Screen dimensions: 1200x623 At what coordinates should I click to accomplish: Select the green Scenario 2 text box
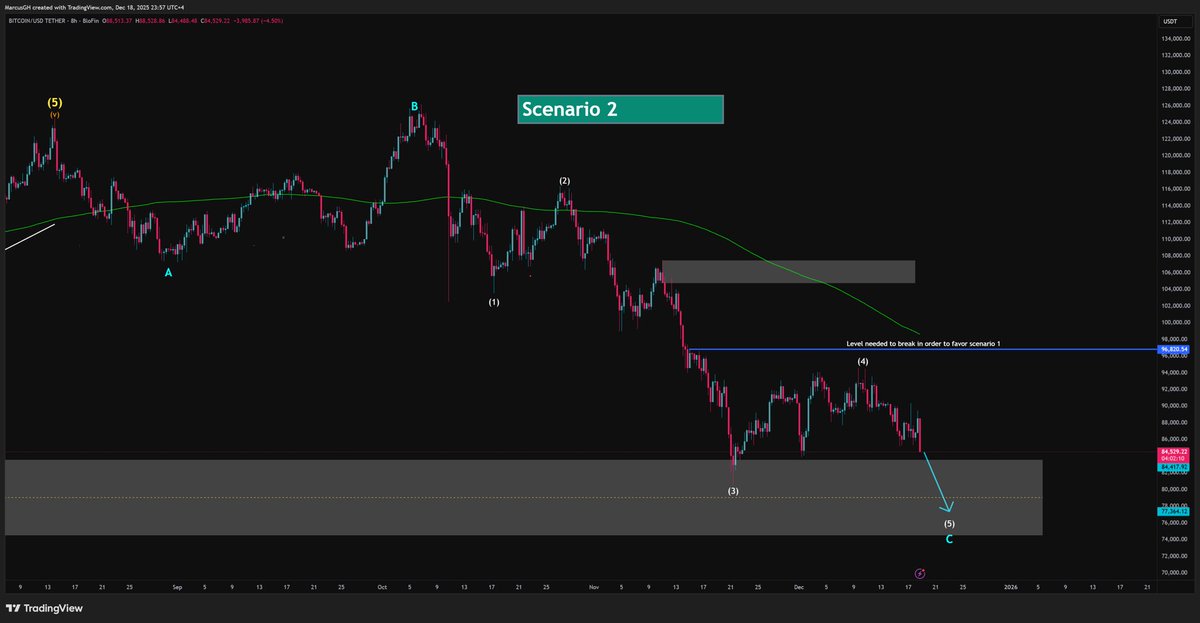[620, 110]
